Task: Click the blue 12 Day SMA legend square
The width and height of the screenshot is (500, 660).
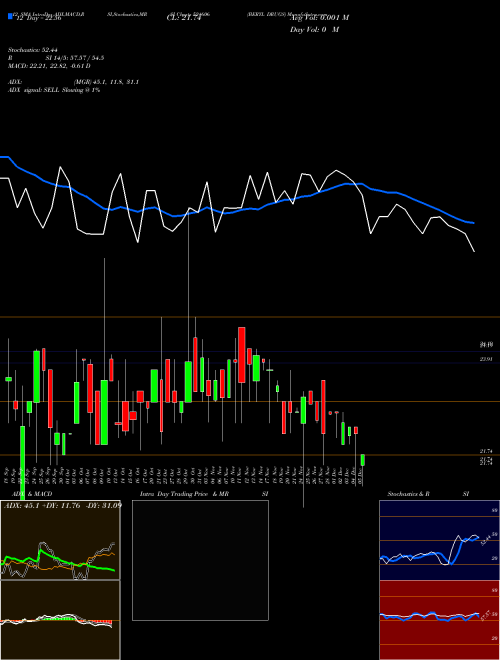Action: (x=11, y=16)
